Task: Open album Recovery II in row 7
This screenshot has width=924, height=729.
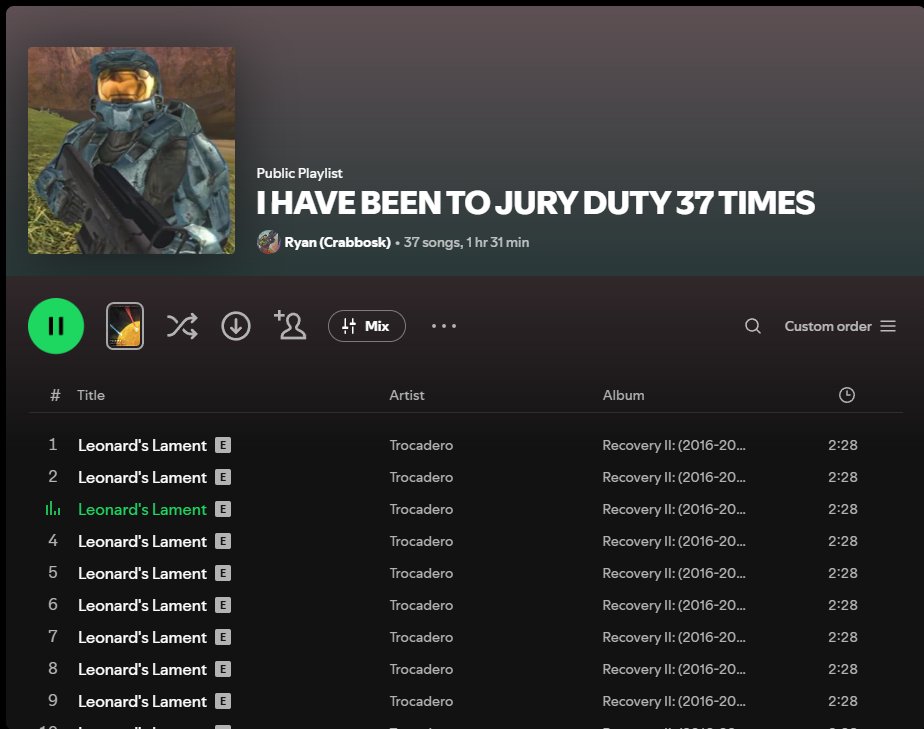Action: coord(674,637)
